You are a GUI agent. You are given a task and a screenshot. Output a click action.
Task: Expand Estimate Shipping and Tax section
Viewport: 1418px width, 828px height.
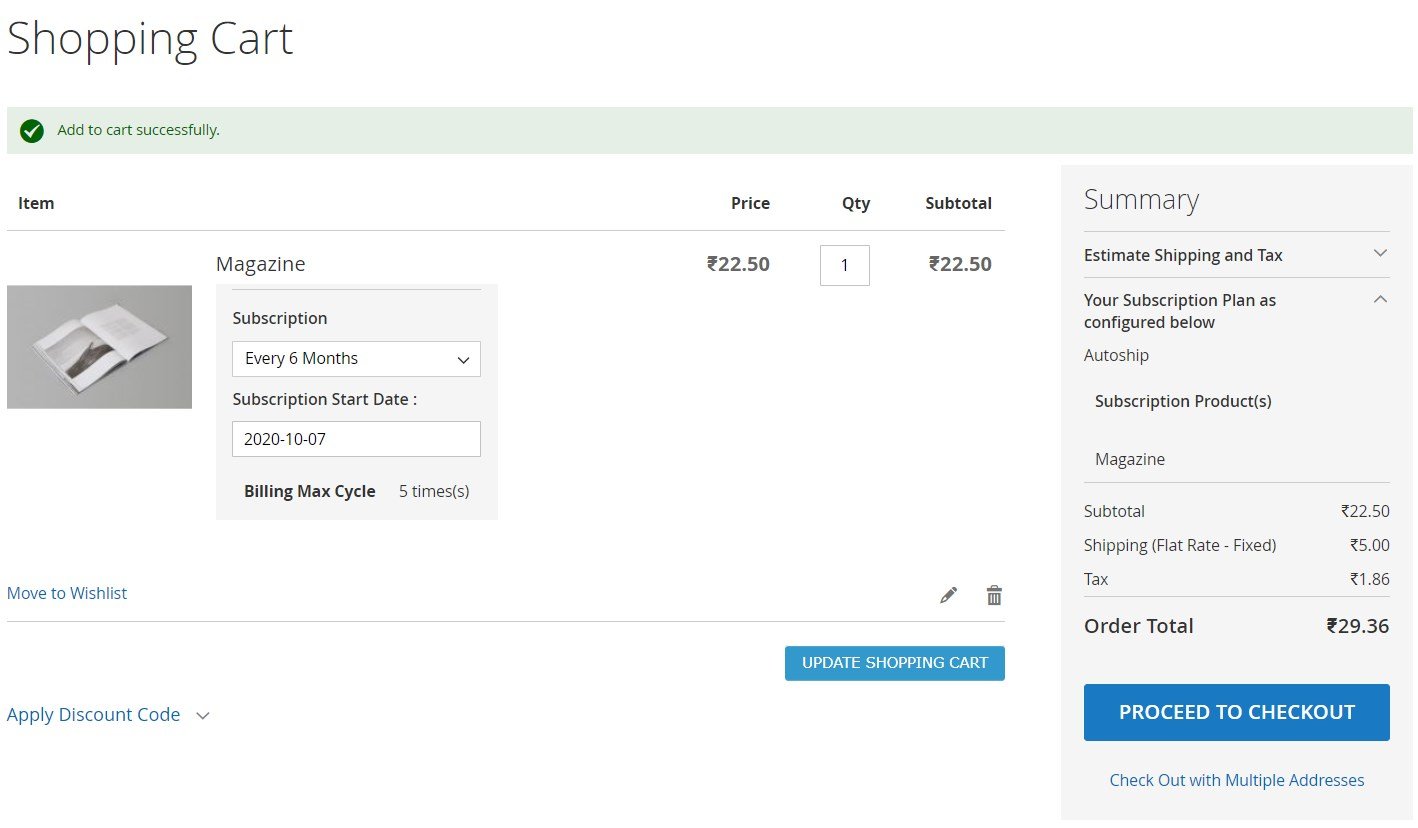[1236, 255]
